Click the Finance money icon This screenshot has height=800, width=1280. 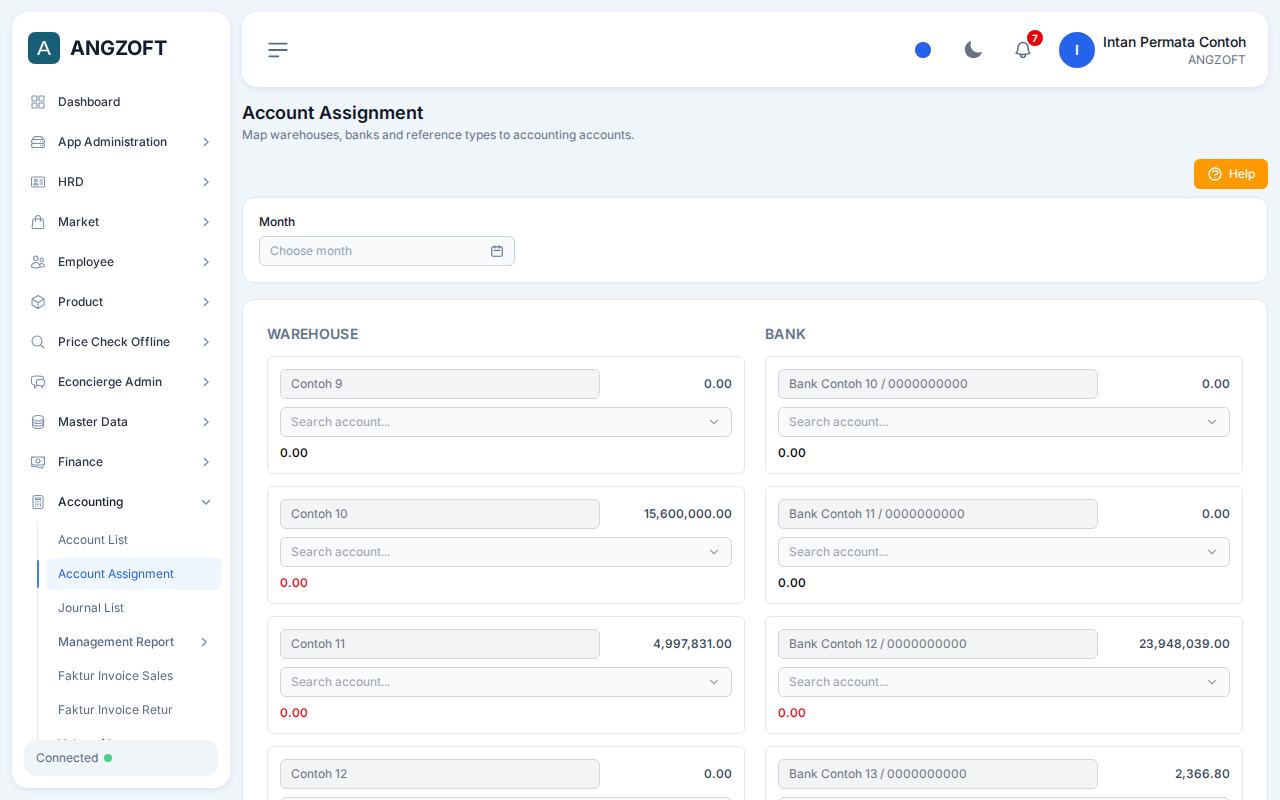38,462
